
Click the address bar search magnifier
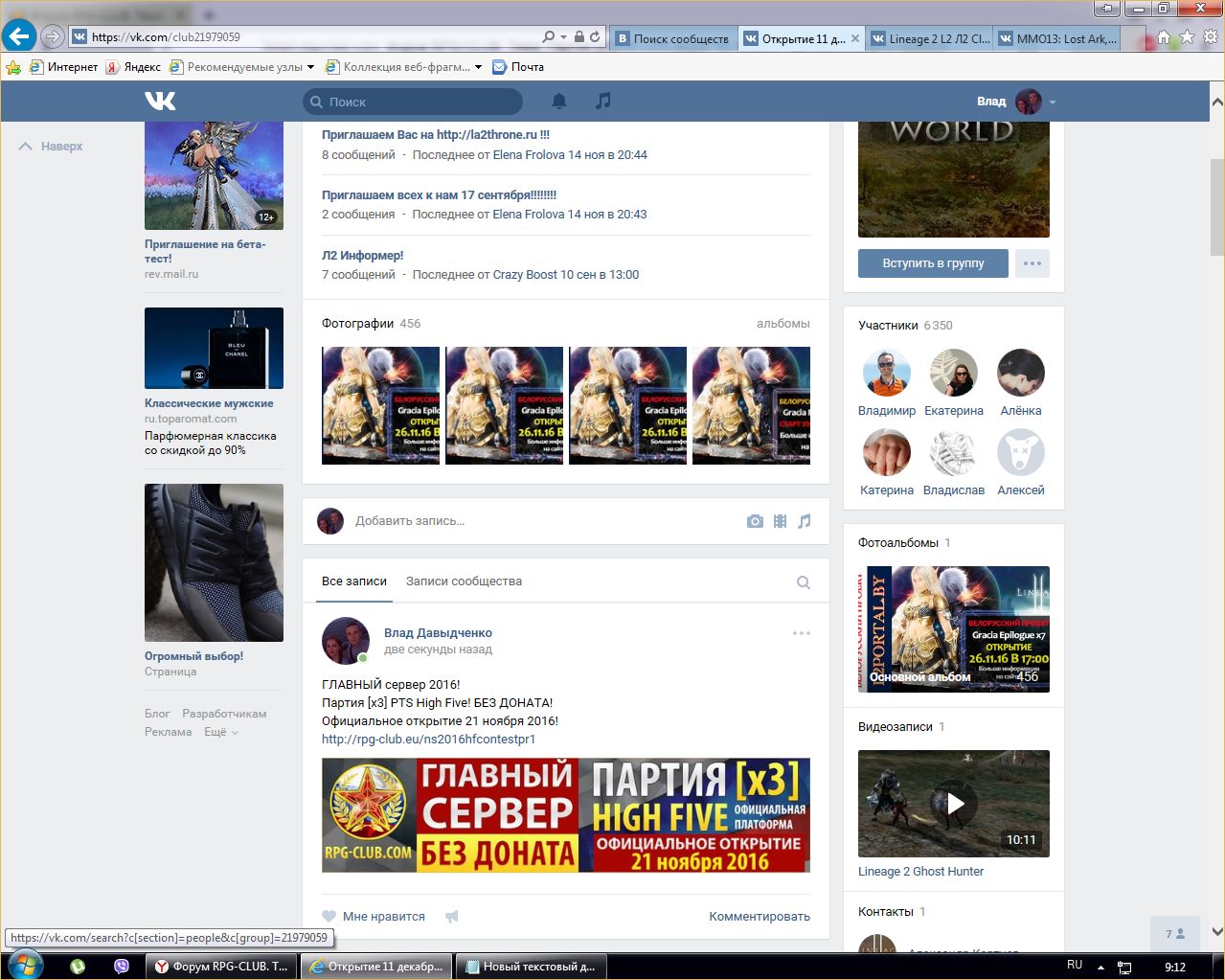(x=548, y=37)
